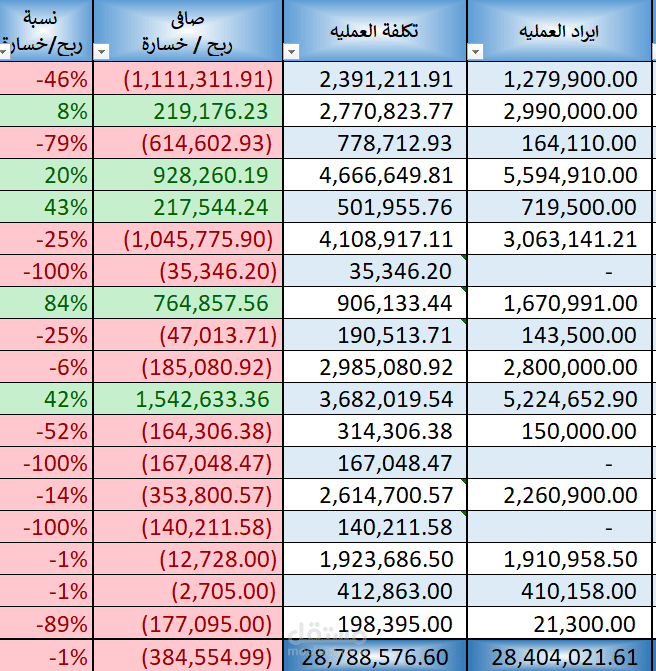Viewport: 656px width, 671px height.
Task: Select the تكلفة العمليه header cell
Action: click(375, 30)
